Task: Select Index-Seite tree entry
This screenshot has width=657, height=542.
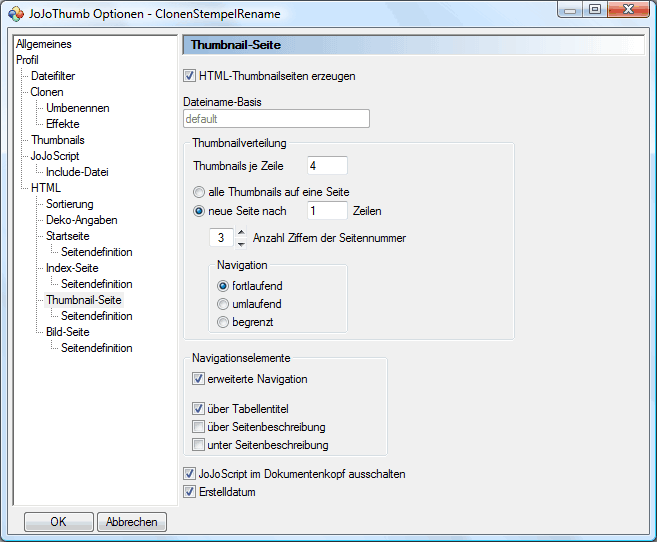Action: pos(72,268)
